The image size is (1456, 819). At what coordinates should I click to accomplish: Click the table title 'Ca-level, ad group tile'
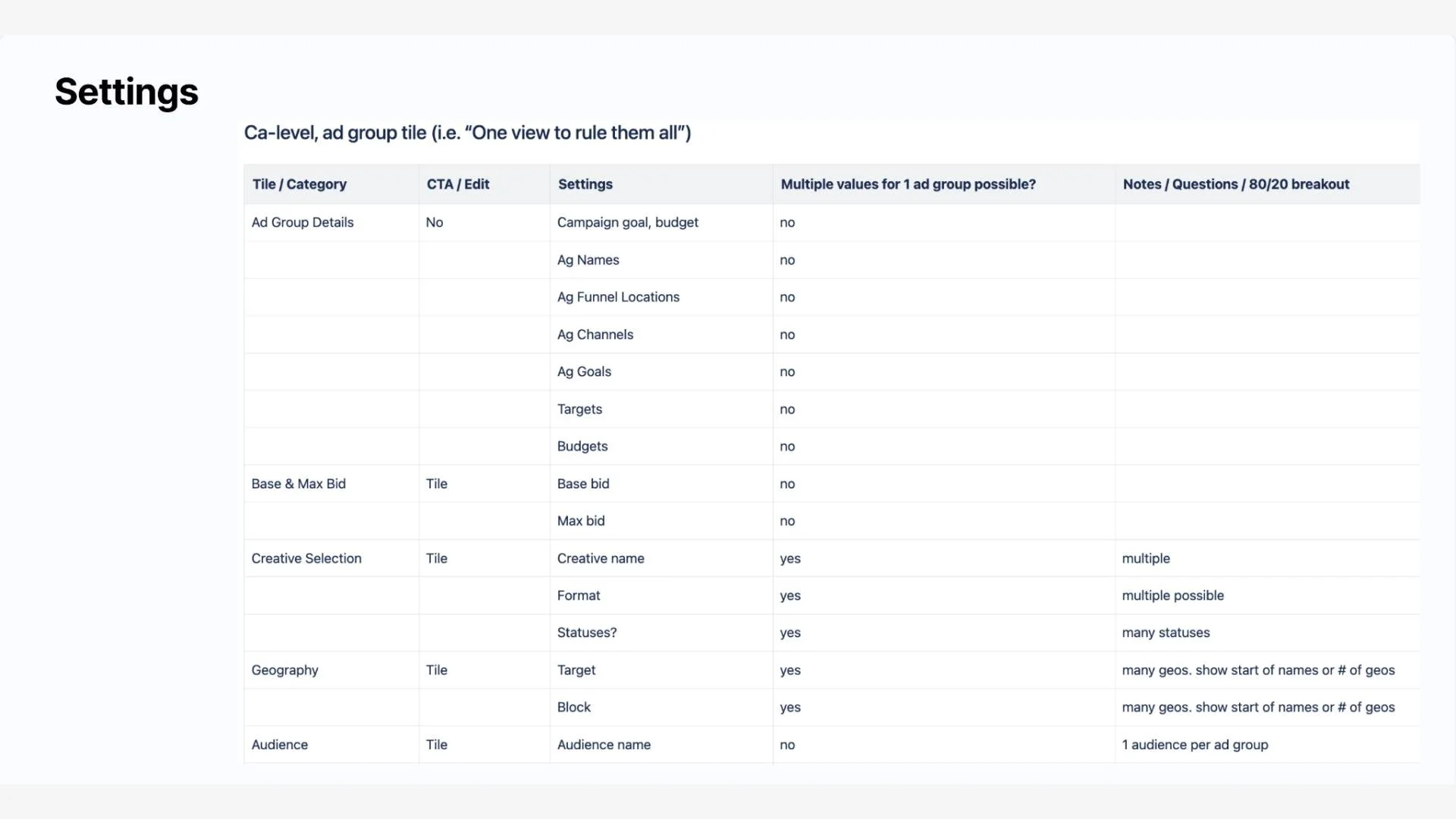click(x=467, y=133)
